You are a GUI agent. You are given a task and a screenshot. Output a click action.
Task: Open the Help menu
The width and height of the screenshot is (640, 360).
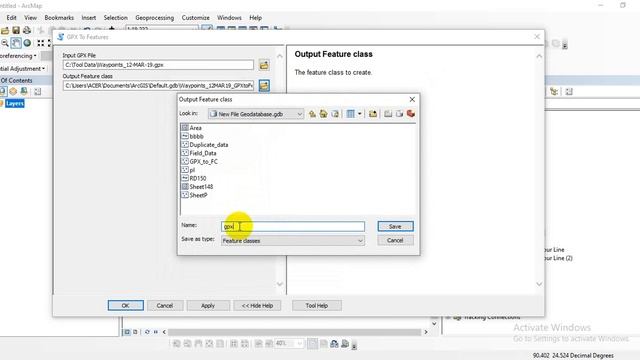256,18
